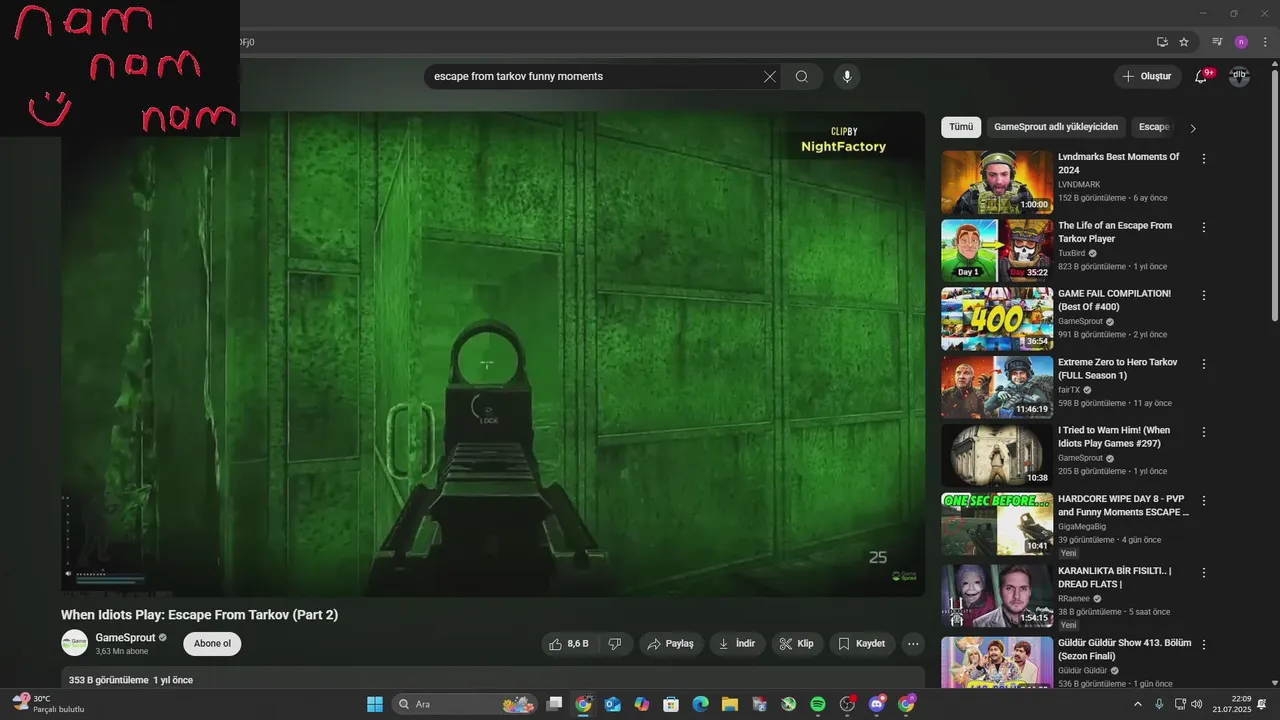Open The Life of an Escape thumbnail
Screen dimensions: 1280x720
click(997, 250)
